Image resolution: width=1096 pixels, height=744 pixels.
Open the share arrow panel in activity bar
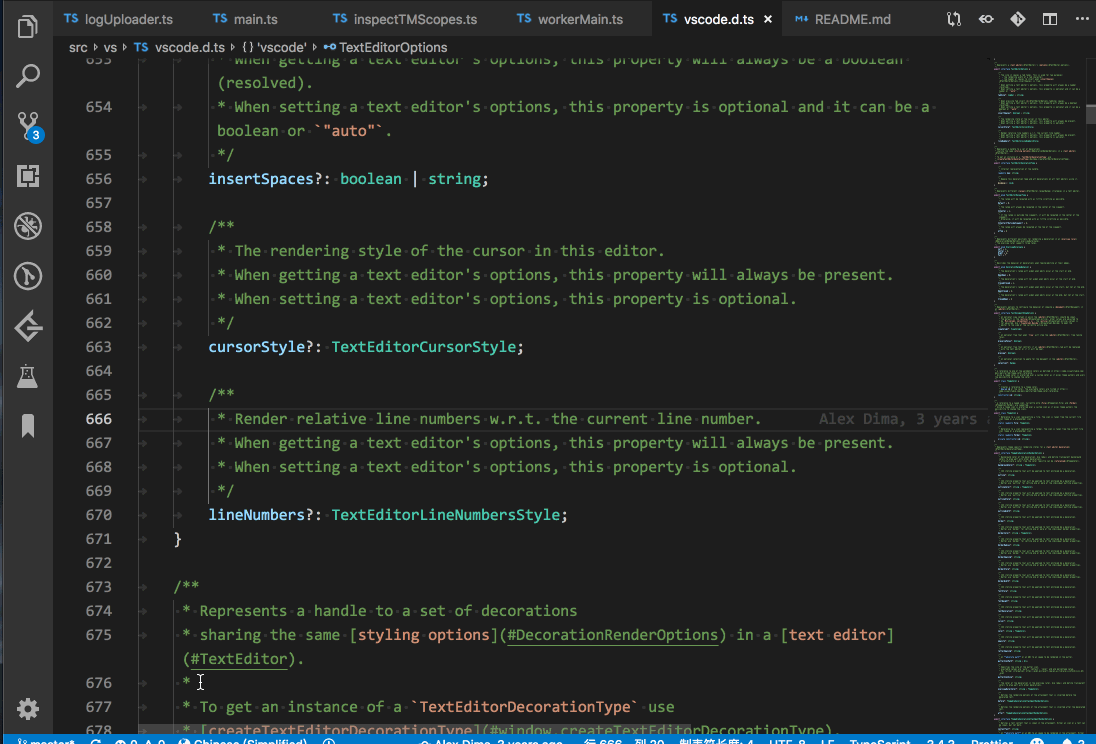[27, 327]
